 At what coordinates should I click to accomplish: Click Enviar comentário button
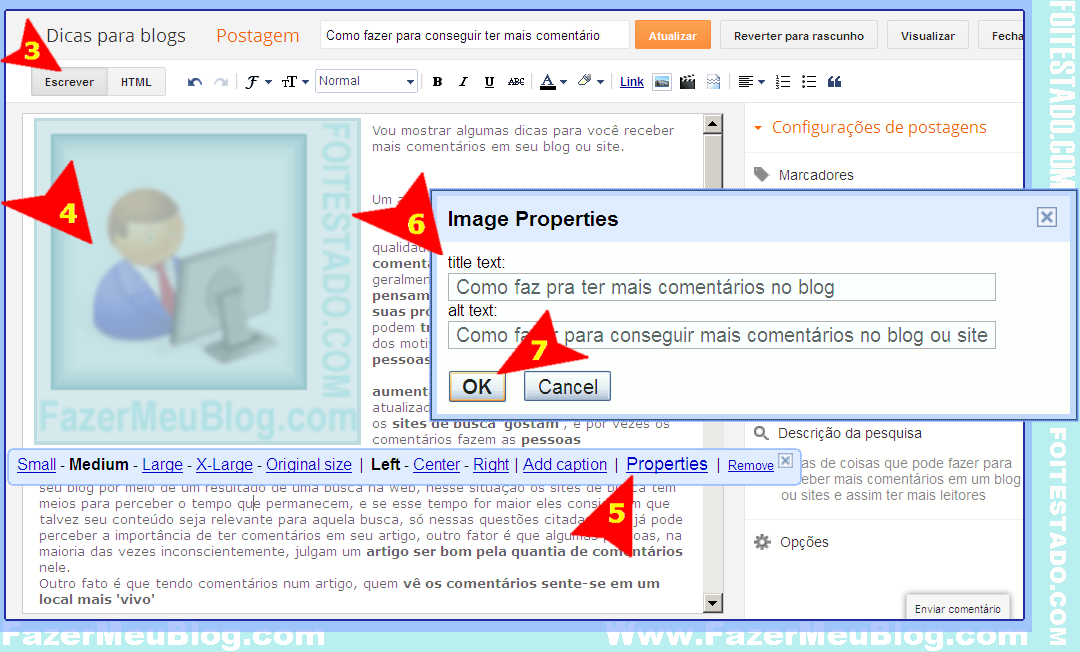tap(957, 609)
